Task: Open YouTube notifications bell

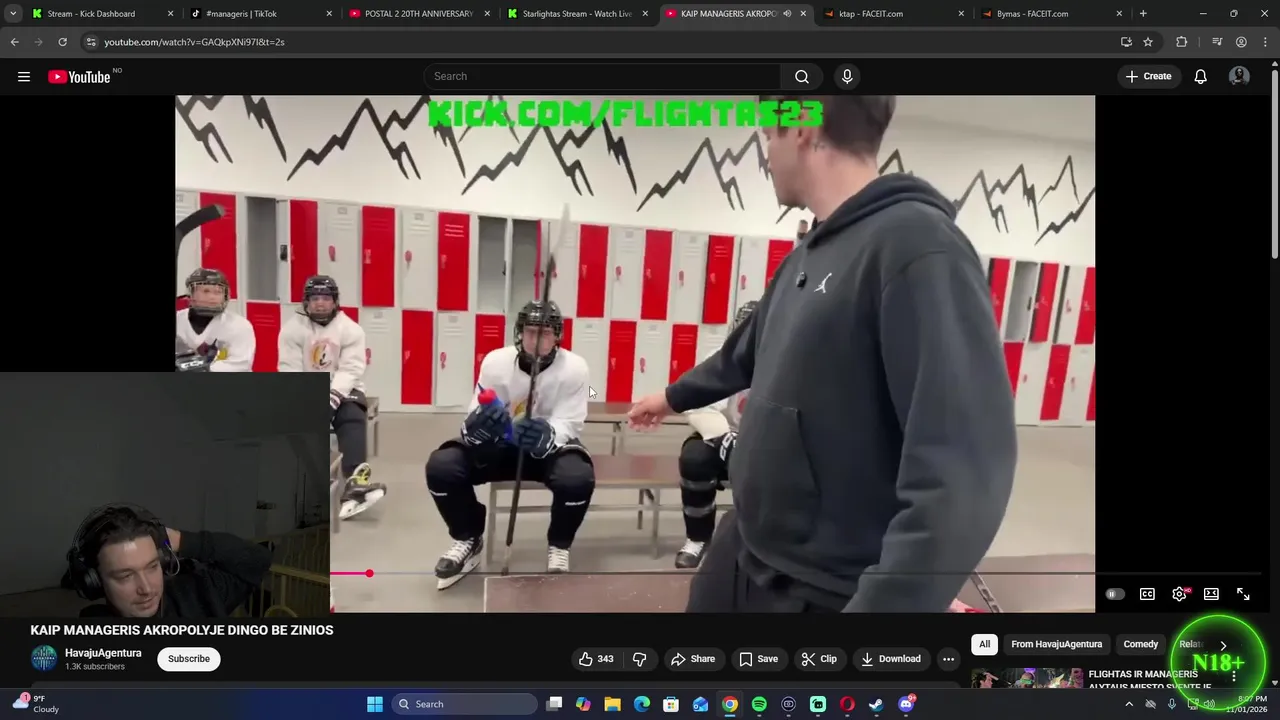Action: [1200, 76]
